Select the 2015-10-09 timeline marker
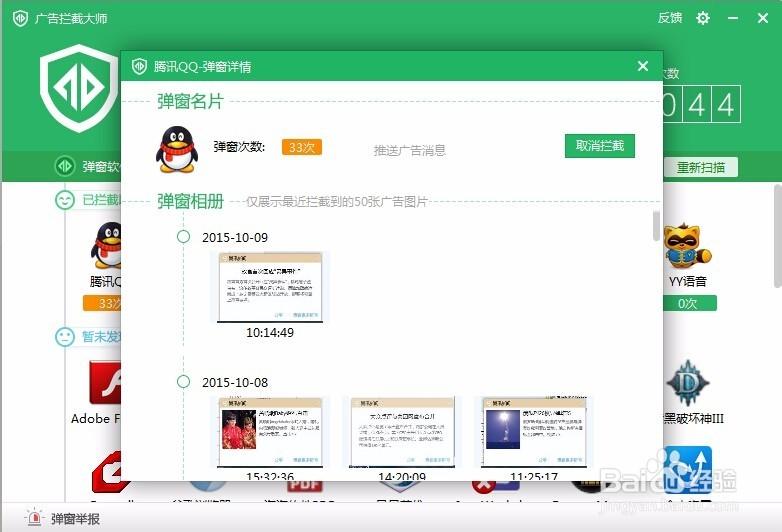The height and width of the screenshot is (532, 782). pos(184,236)
